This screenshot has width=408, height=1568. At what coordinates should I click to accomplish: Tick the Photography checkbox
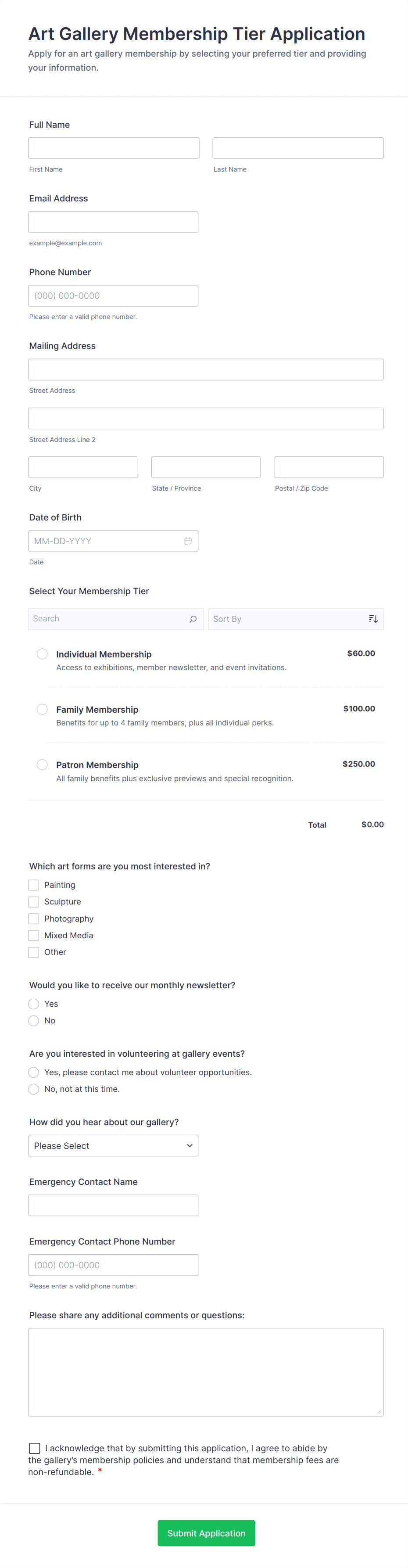(33, 919)
